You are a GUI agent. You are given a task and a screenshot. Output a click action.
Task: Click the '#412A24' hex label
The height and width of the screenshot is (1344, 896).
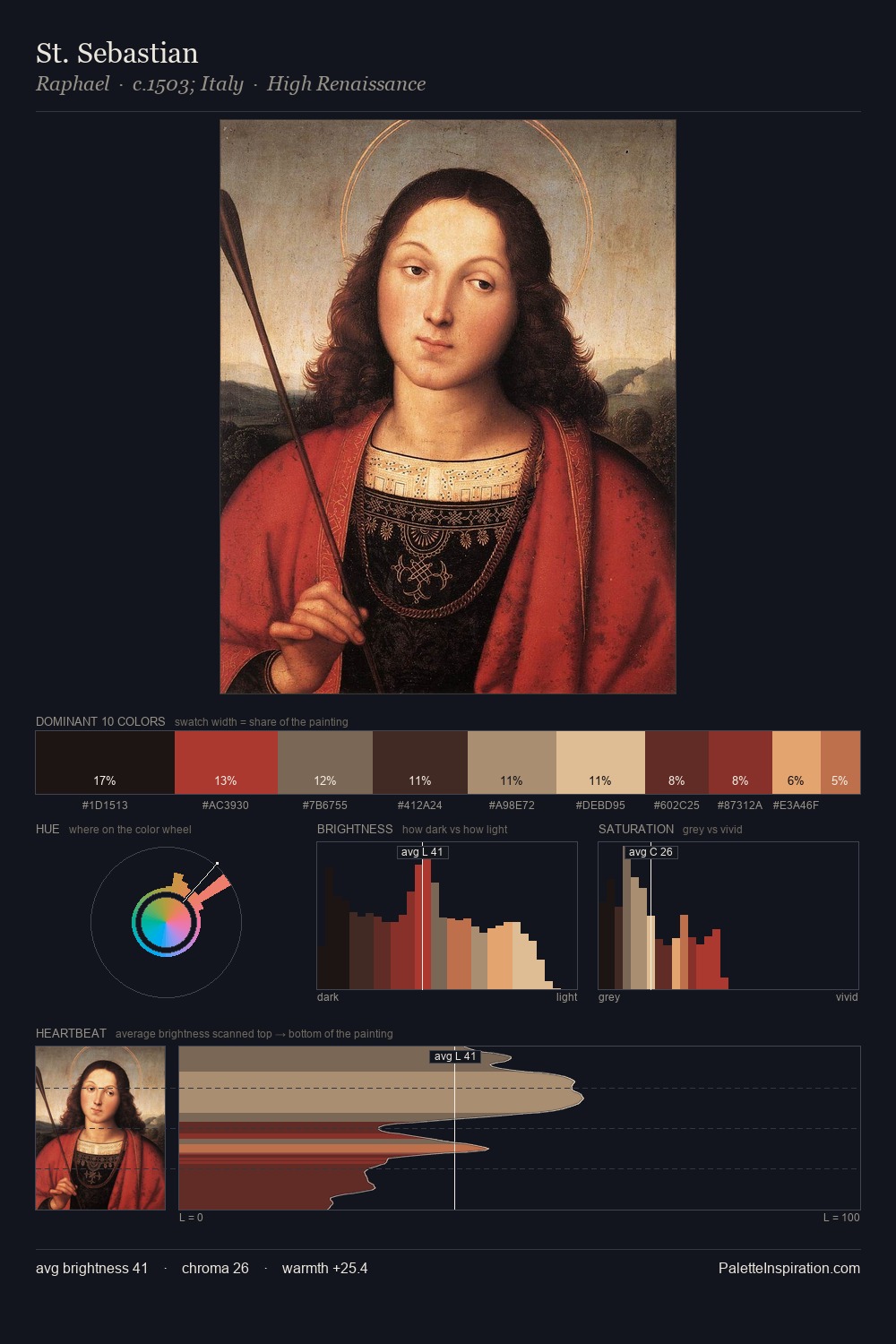[419, 805]
